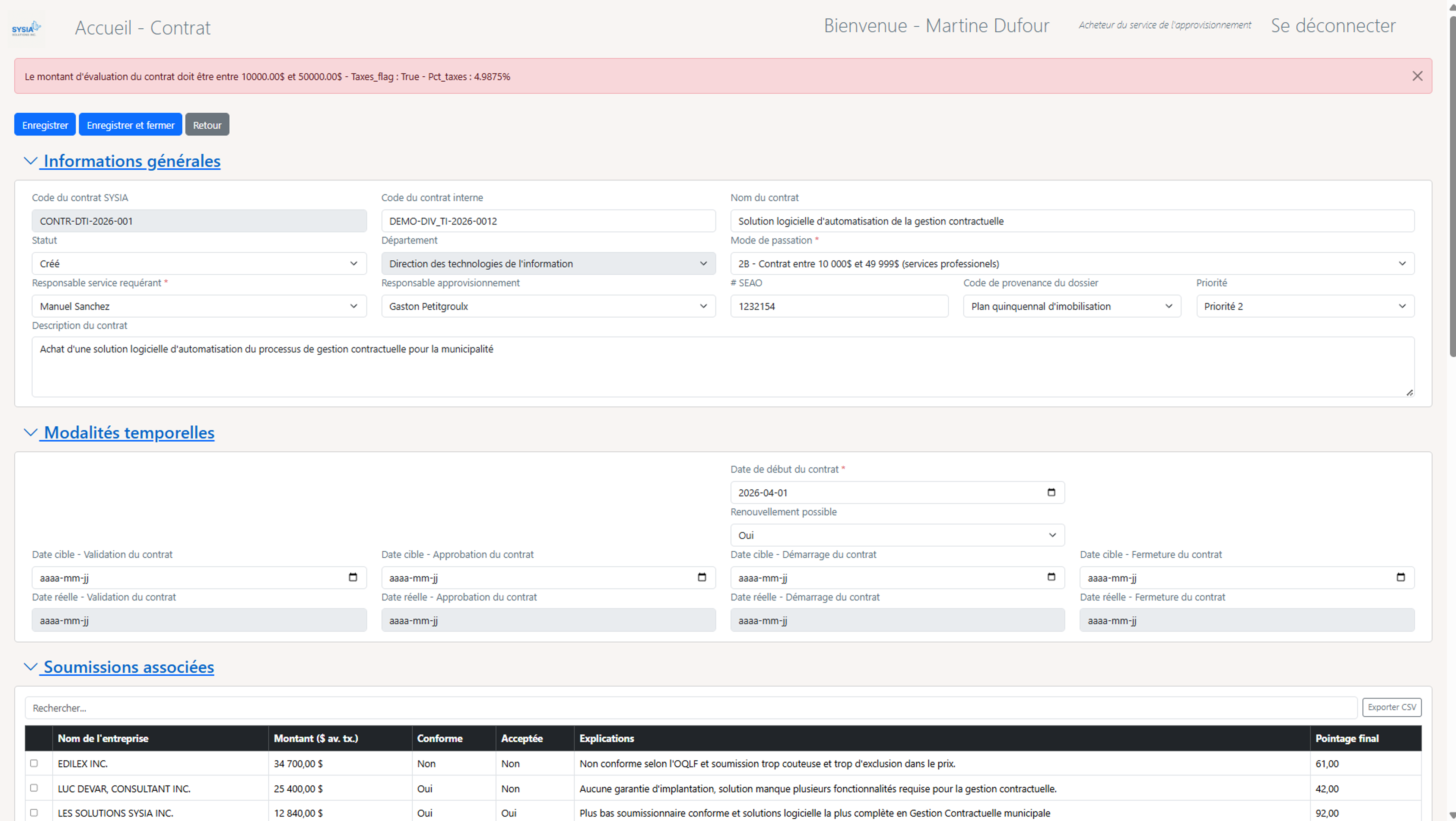Screen dimensions: 1456x821
Task: Tick the checkbox for EDILEX INC.
Action: [x=34, y=763]
